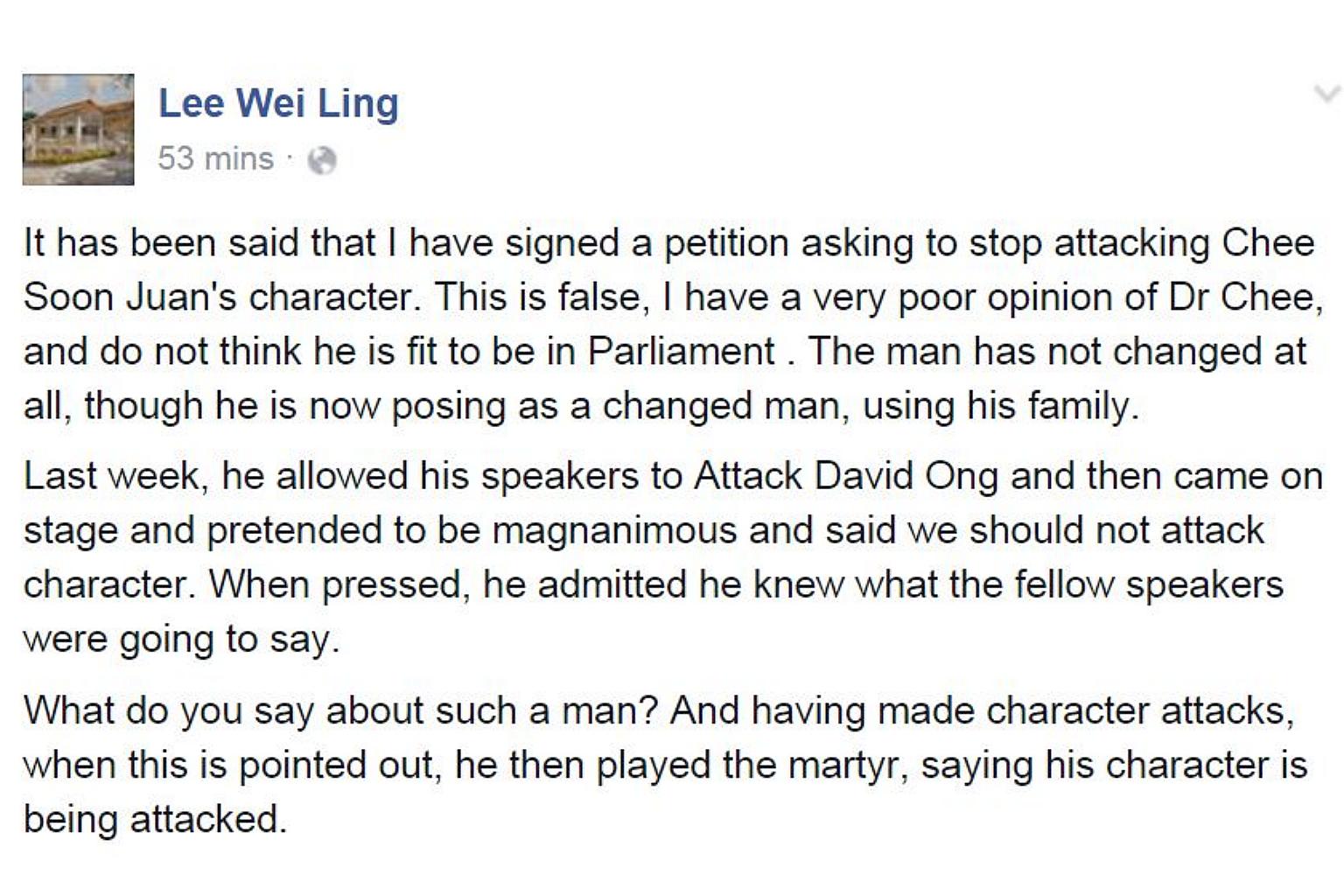Open the post options chevron dropdown
Image resolution: width=1344 pixels, height=896 pixels.
tap(1327, 94)
